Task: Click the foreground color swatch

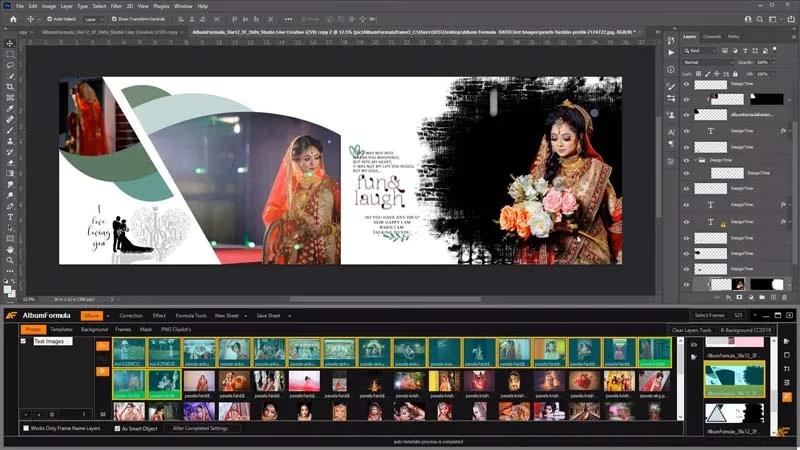Action: [7, 290]
